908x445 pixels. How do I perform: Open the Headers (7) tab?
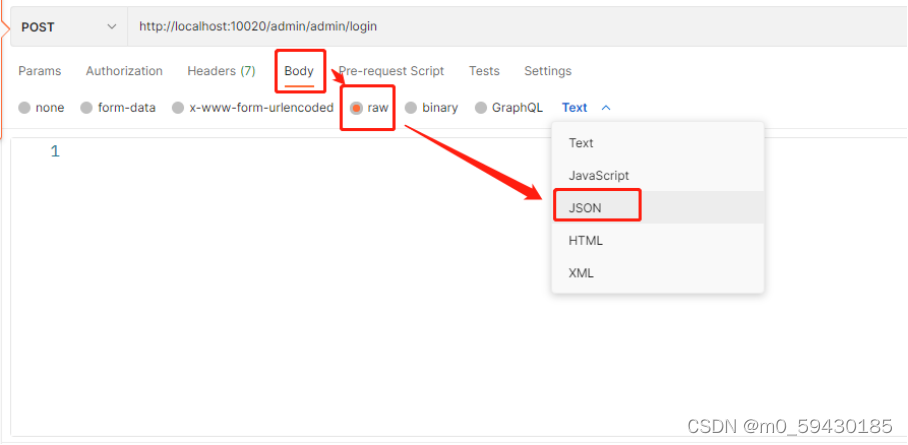[x=221, y=71]
